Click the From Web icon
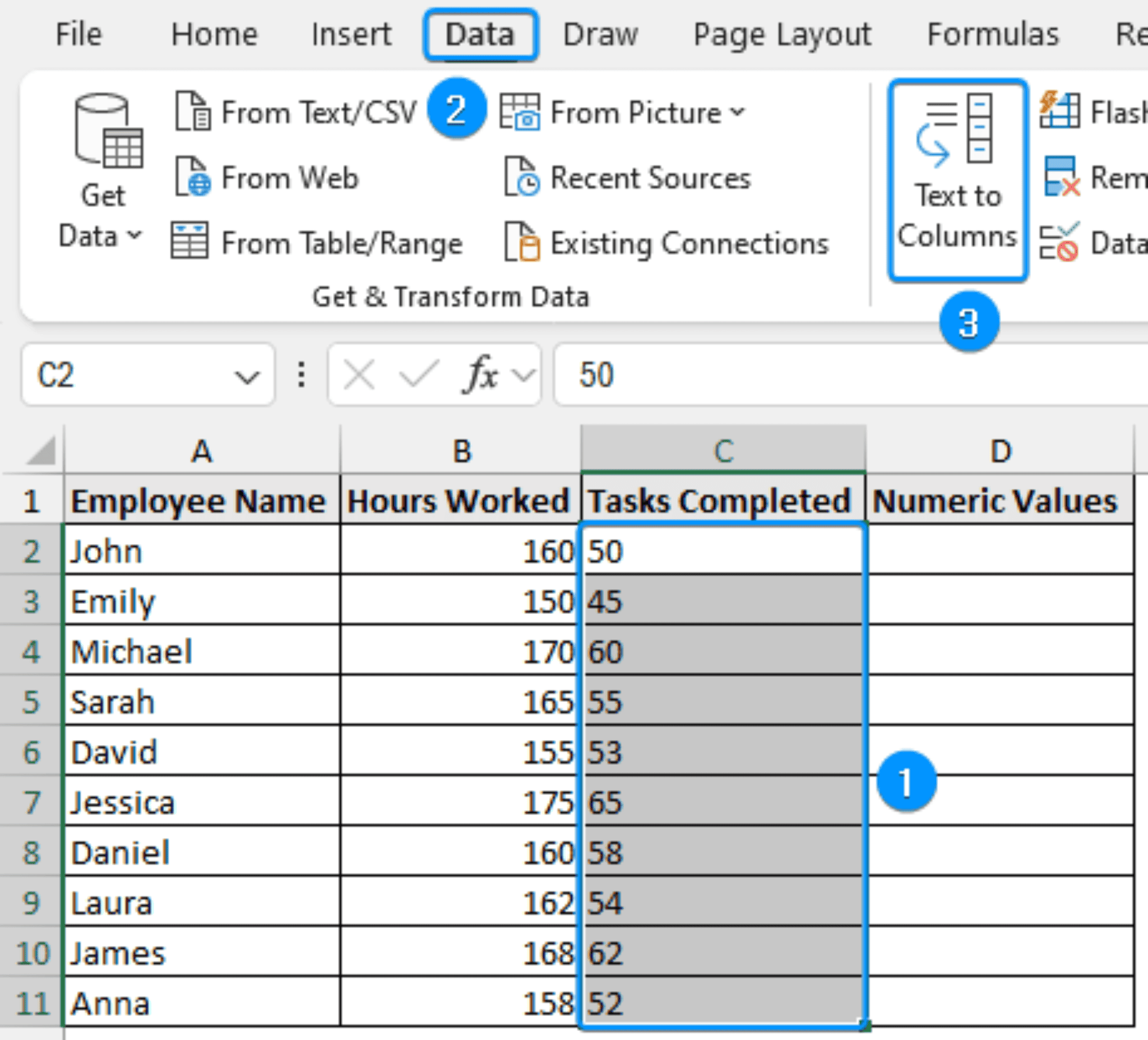 point(192,177)
